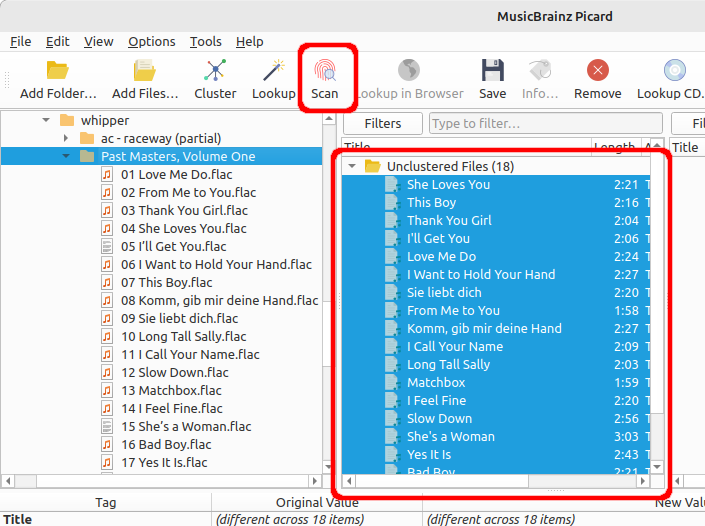Click music icon of 01 Love Me Do.flac
Screen dimensions: 705x526
pos(107,174)
